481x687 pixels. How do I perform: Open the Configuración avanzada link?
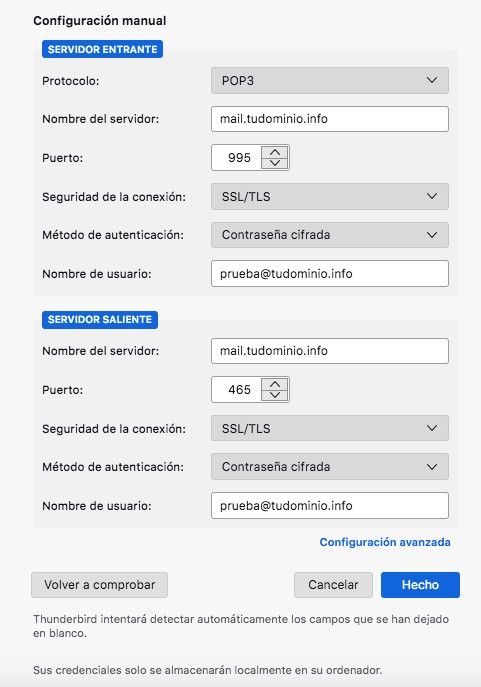click(385, 542)
